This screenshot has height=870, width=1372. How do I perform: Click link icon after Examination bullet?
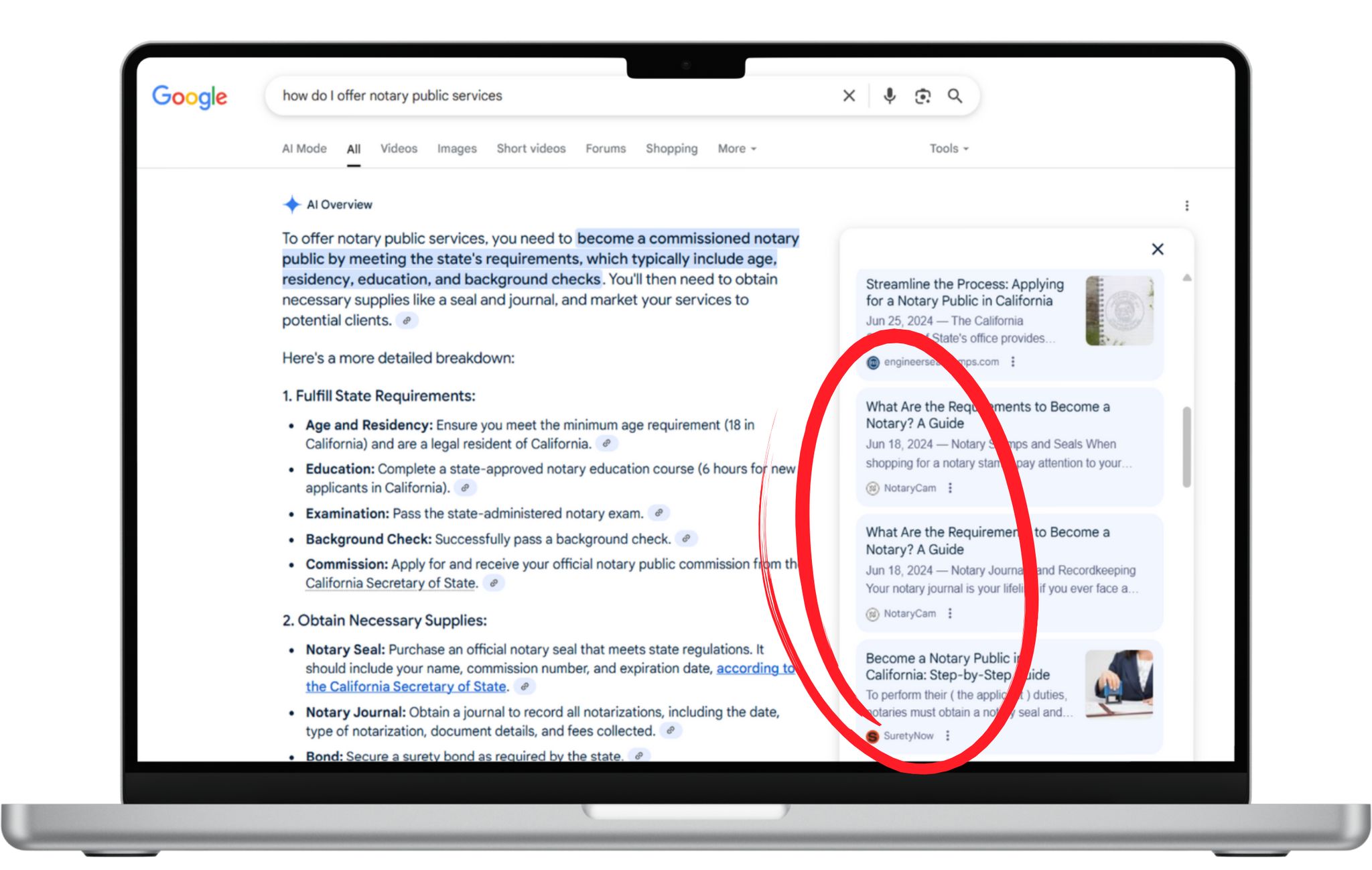pyautogui.click(x=659, y=513)
